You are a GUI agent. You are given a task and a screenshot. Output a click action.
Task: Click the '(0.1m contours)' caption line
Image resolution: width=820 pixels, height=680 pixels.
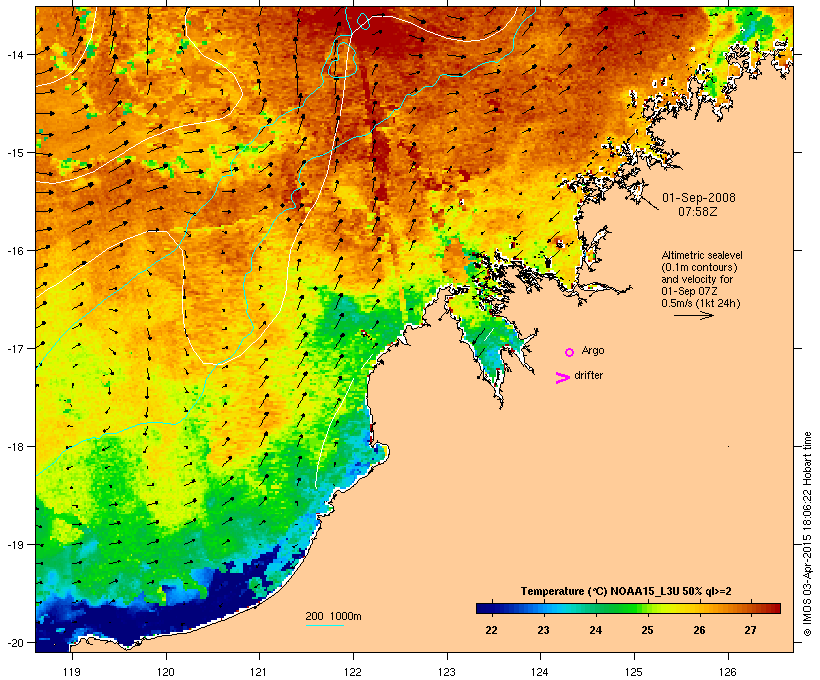[x=700, y=267]
